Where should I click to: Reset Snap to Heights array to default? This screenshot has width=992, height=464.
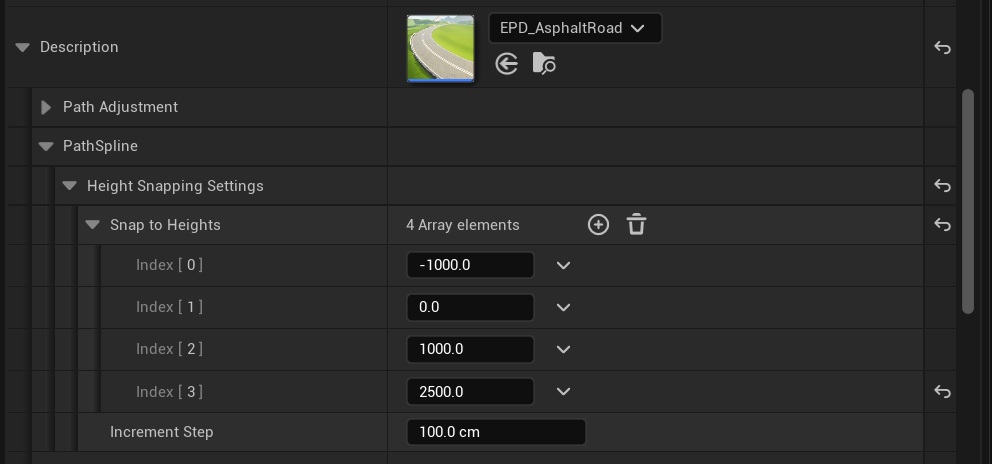942,225
